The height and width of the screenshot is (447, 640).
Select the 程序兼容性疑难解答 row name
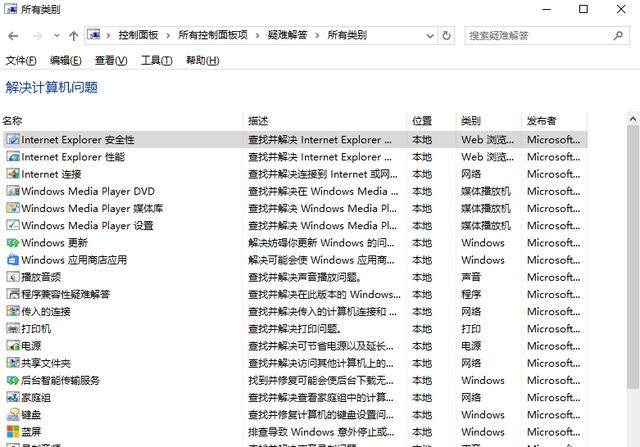pos(65,294)
